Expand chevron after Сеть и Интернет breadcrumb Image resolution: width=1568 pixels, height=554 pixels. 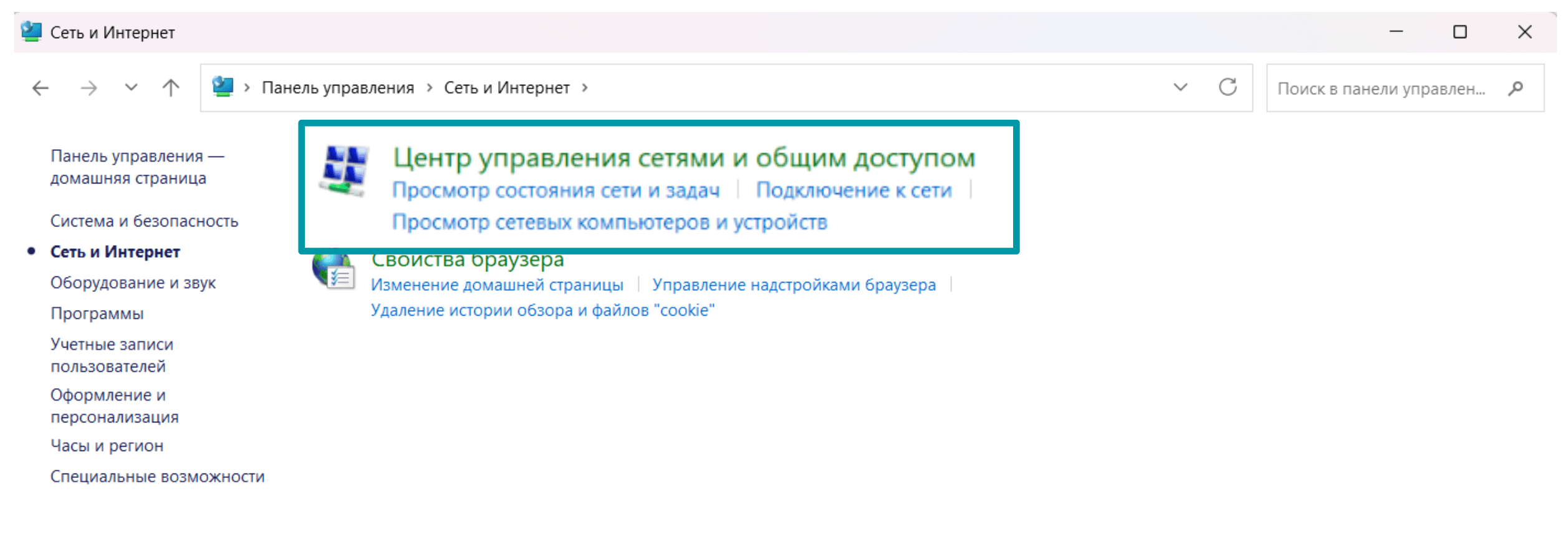[585, 88]
